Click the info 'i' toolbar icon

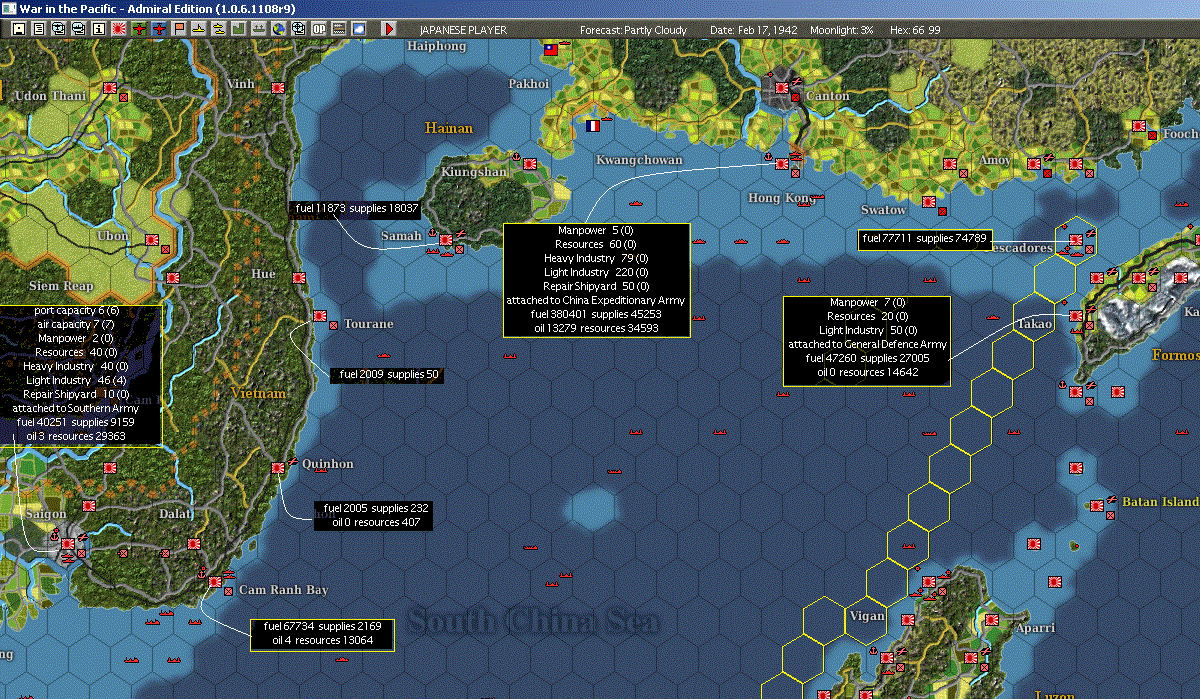point(98,29)
